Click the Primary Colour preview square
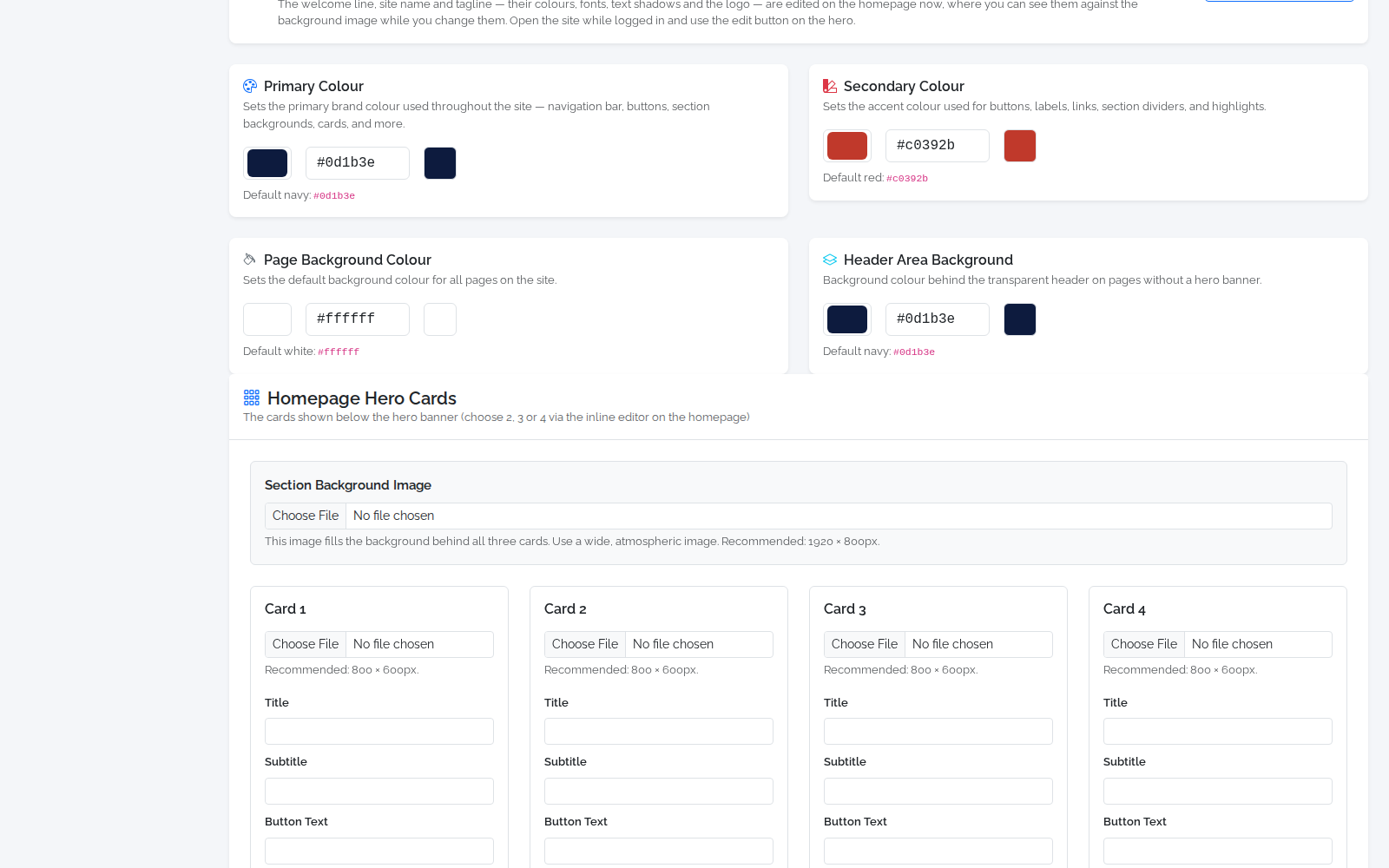The width and height of the screenshot is (1389, 868). click(440, 163)
